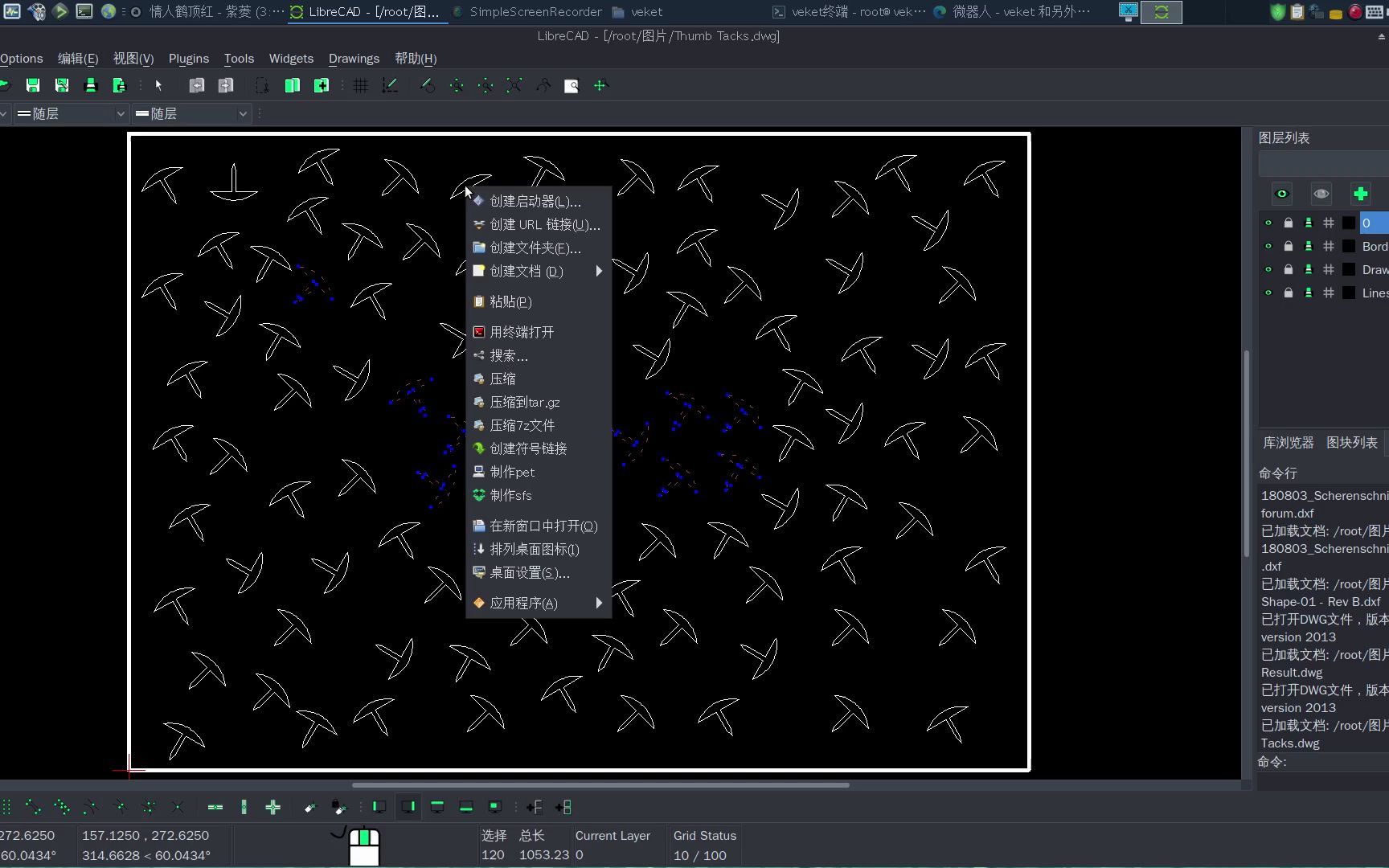Open the Widgets menu

pos(291,59)
